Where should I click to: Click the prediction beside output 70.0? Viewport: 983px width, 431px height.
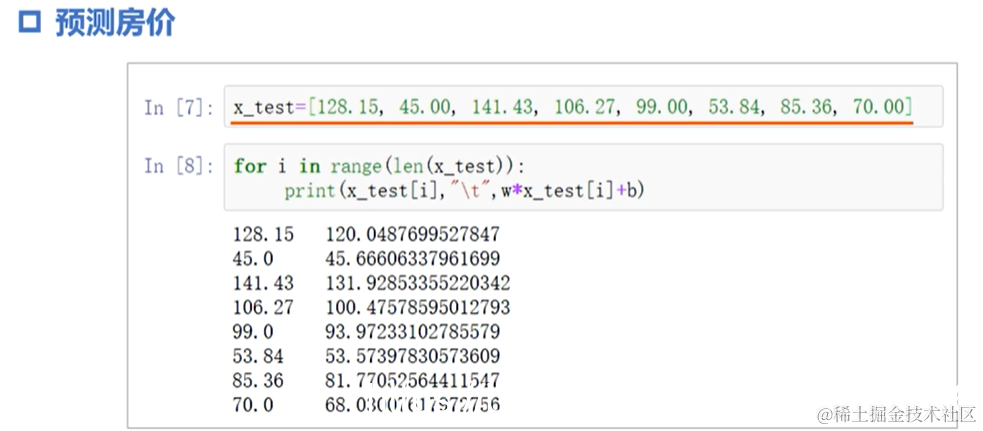pos(413,405)
